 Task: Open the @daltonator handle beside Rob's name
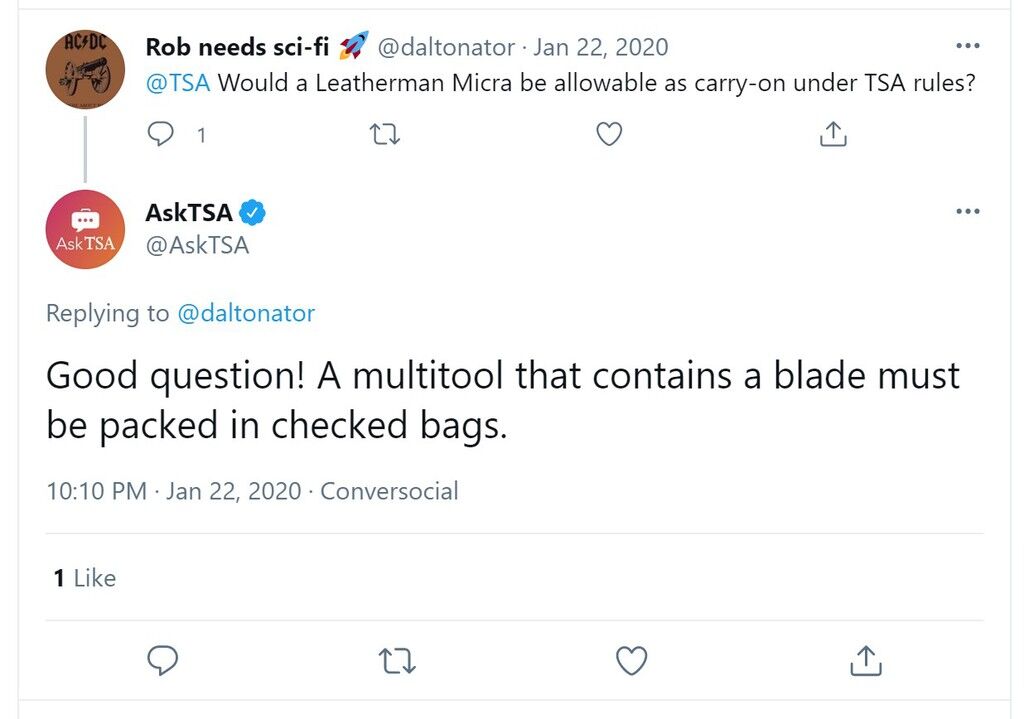[446, 47]
